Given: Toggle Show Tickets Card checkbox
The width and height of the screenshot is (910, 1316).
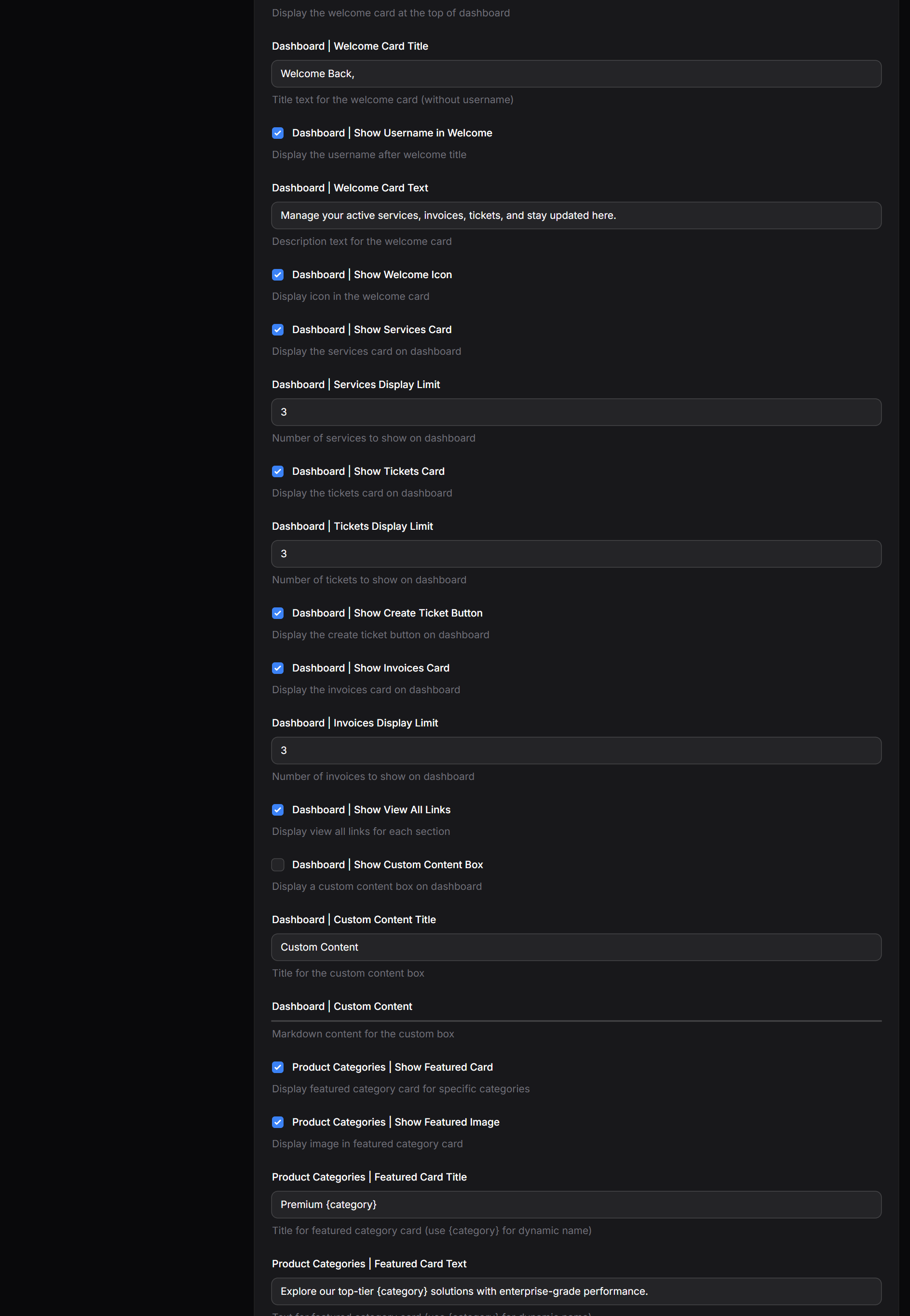Looking at the screenshot, I should [278, 471].
